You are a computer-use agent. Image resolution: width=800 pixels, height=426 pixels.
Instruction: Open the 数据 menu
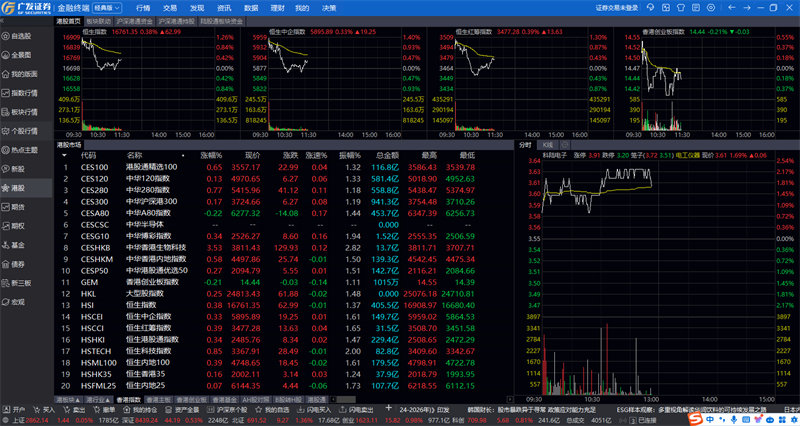tap(251, 8)
